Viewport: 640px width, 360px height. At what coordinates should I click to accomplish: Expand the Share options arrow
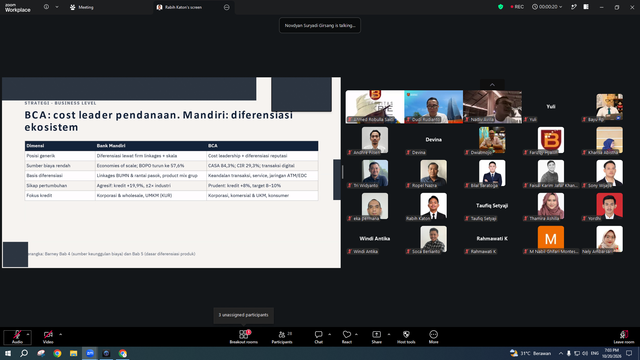389,334
